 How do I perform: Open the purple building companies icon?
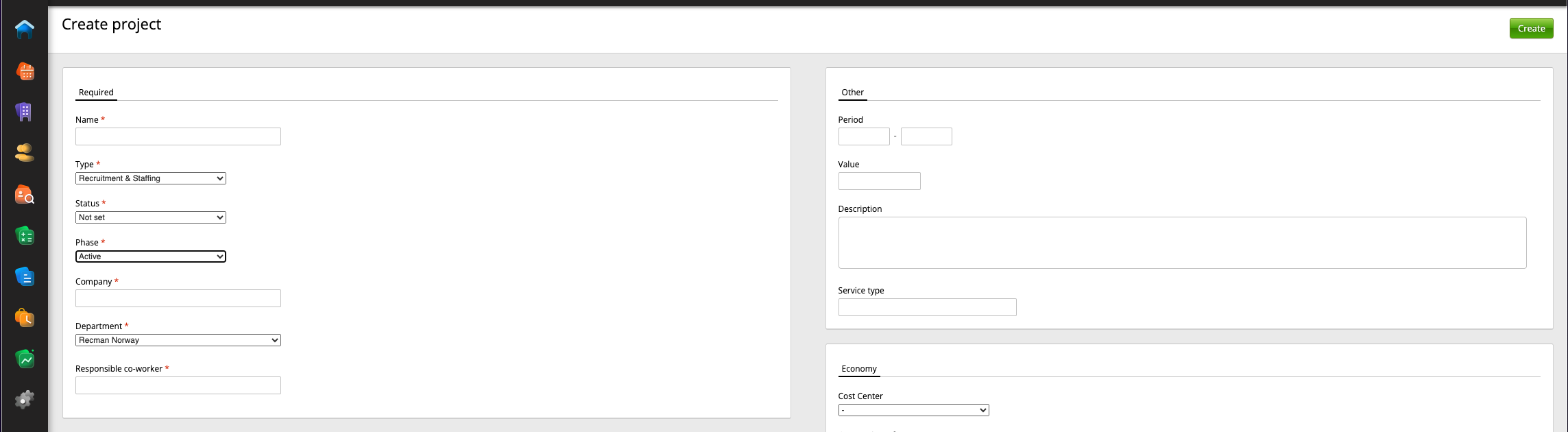(x=25, y=112)
